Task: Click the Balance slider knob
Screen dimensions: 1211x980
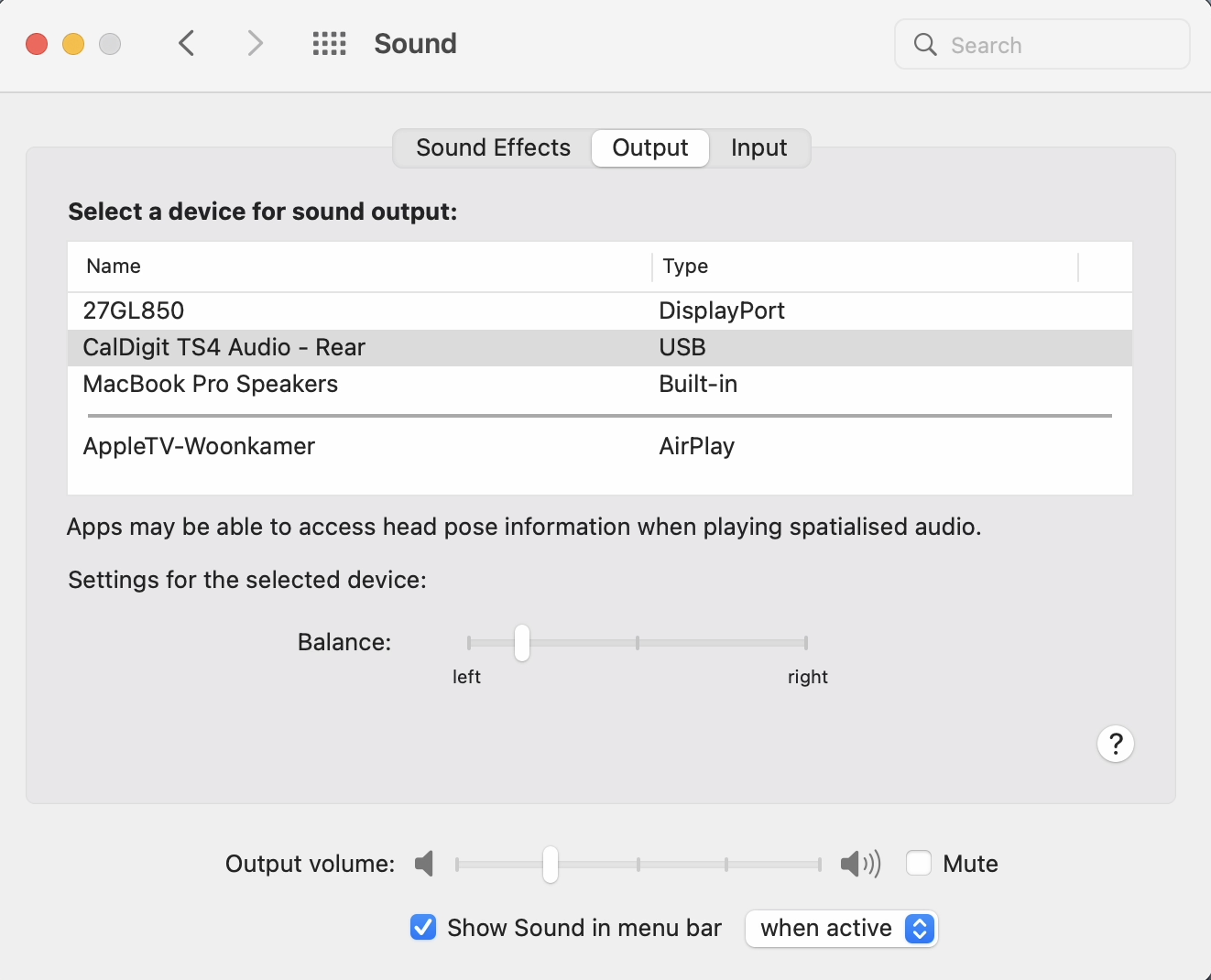Action: [x=522, y=643]
